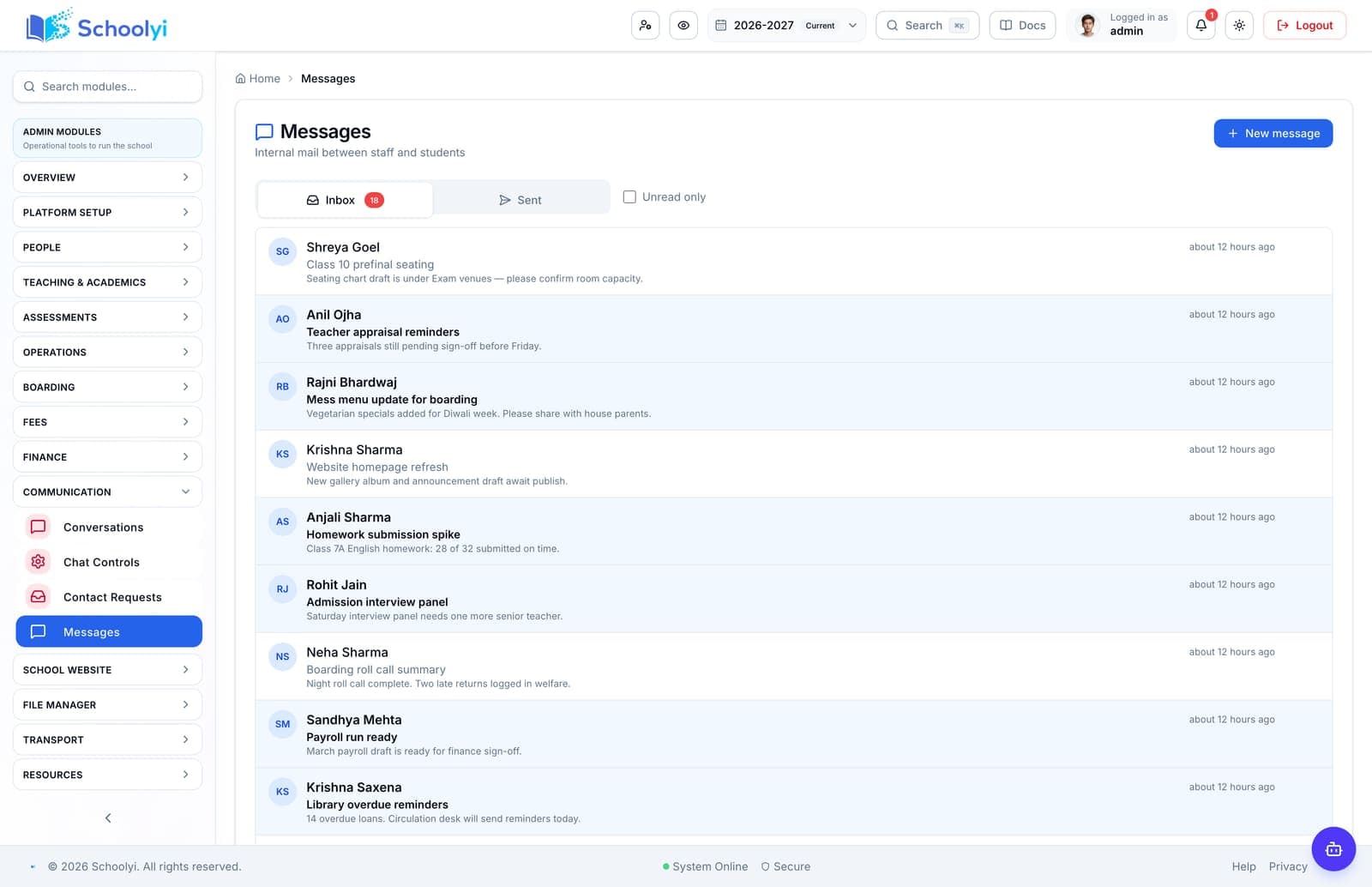Open the chatbot assistant floating button
This screenshot has width=1372, height=887.
click(x=1333, y=849)
